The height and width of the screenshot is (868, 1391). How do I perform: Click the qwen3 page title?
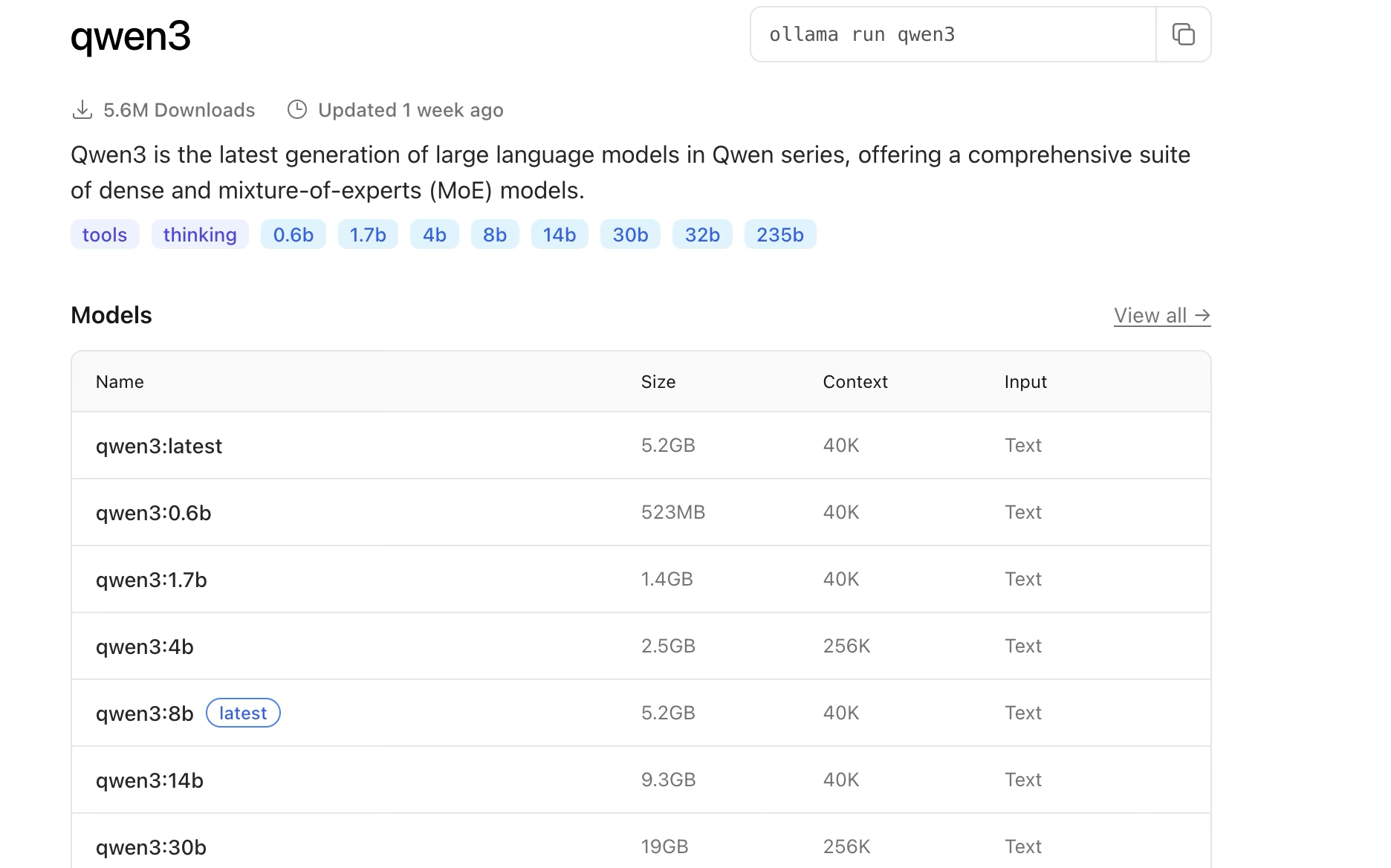(131, 36)
